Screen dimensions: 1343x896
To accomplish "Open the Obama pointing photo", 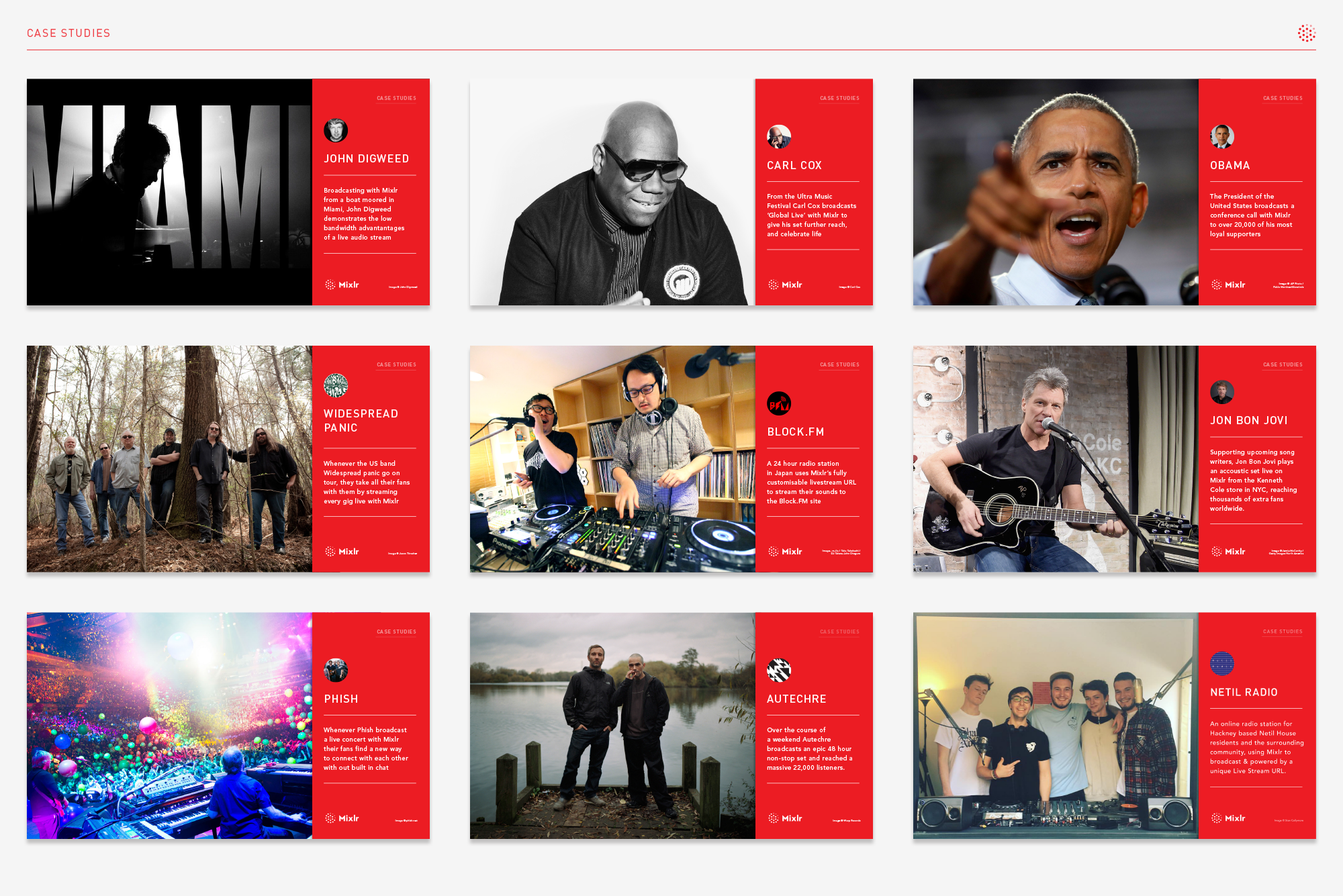I will pos(1056,192).
